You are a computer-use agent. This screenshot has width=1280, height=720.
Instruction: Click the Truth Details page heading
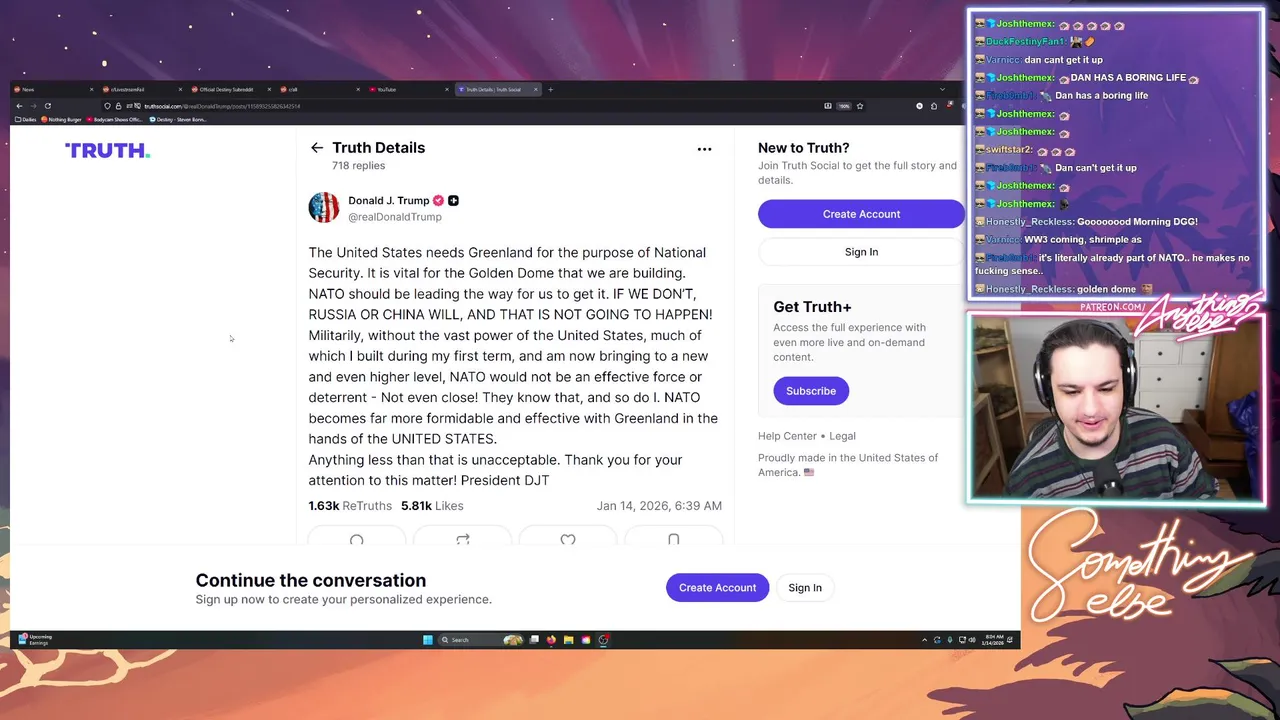click(379, 148)
